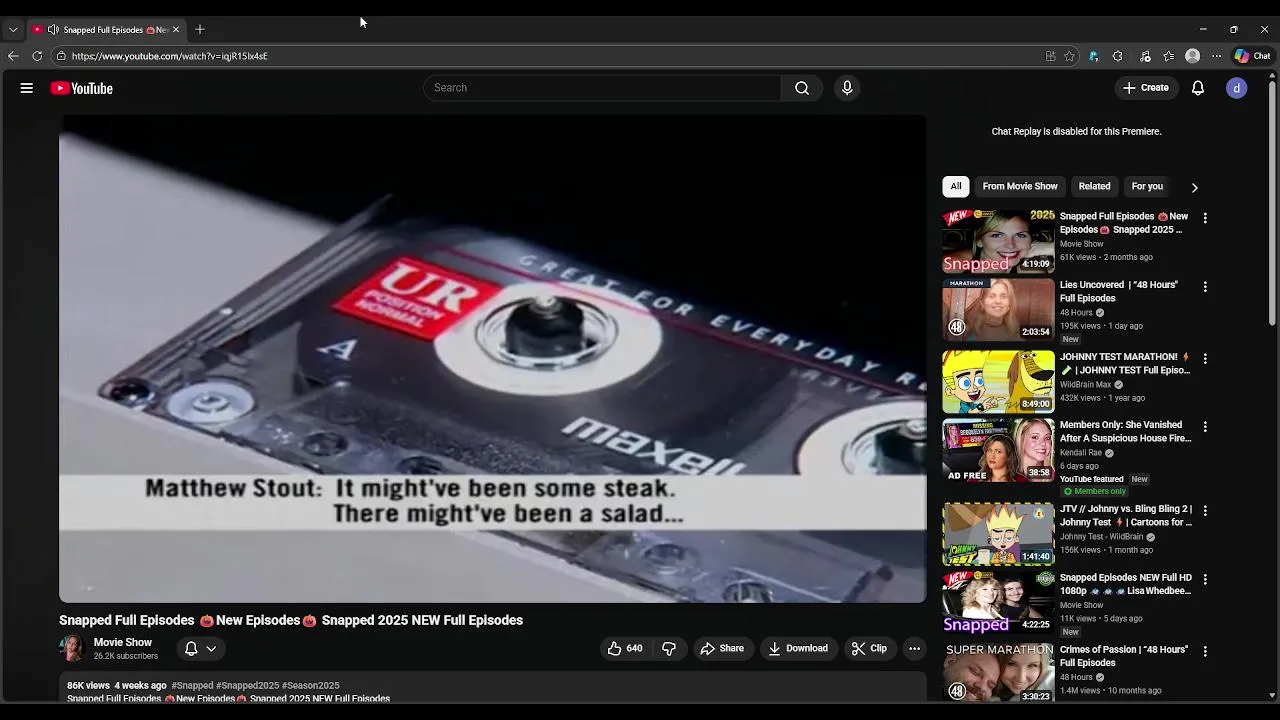Open split screen icon in address bar

(1050, 56)
